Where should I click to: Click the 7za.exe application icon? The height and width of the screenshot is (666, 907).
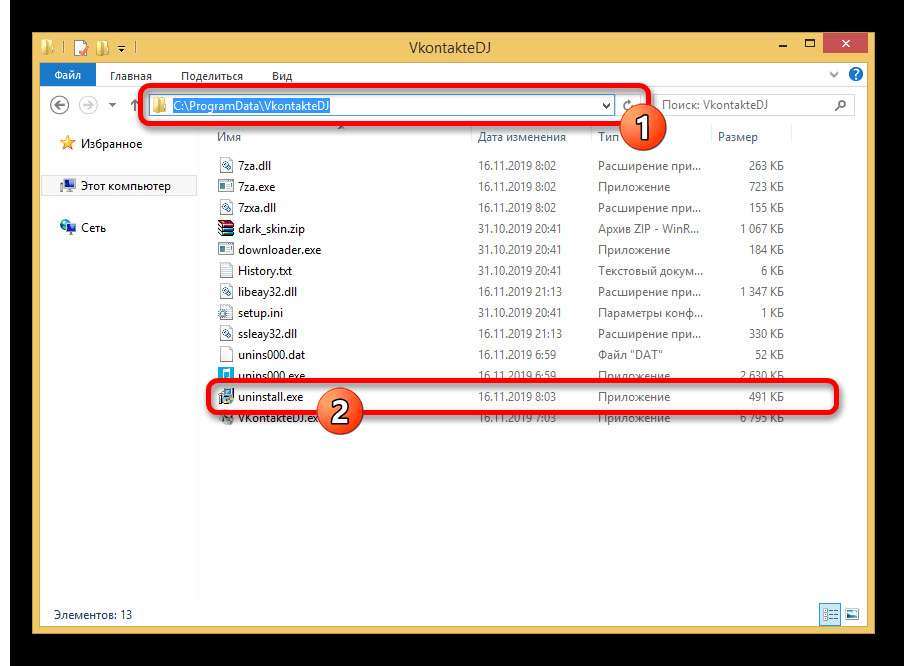[226, 186]
